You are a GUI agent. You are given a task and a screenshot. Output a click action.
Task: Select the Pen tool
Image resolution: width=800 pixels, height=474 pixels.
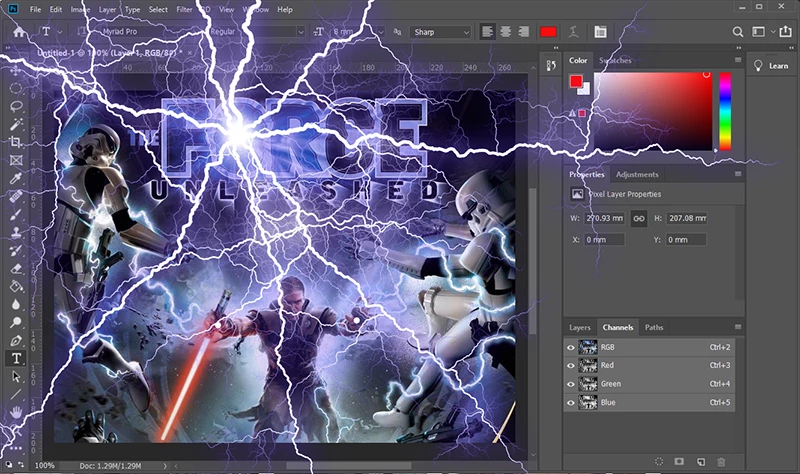pos(16,340)
